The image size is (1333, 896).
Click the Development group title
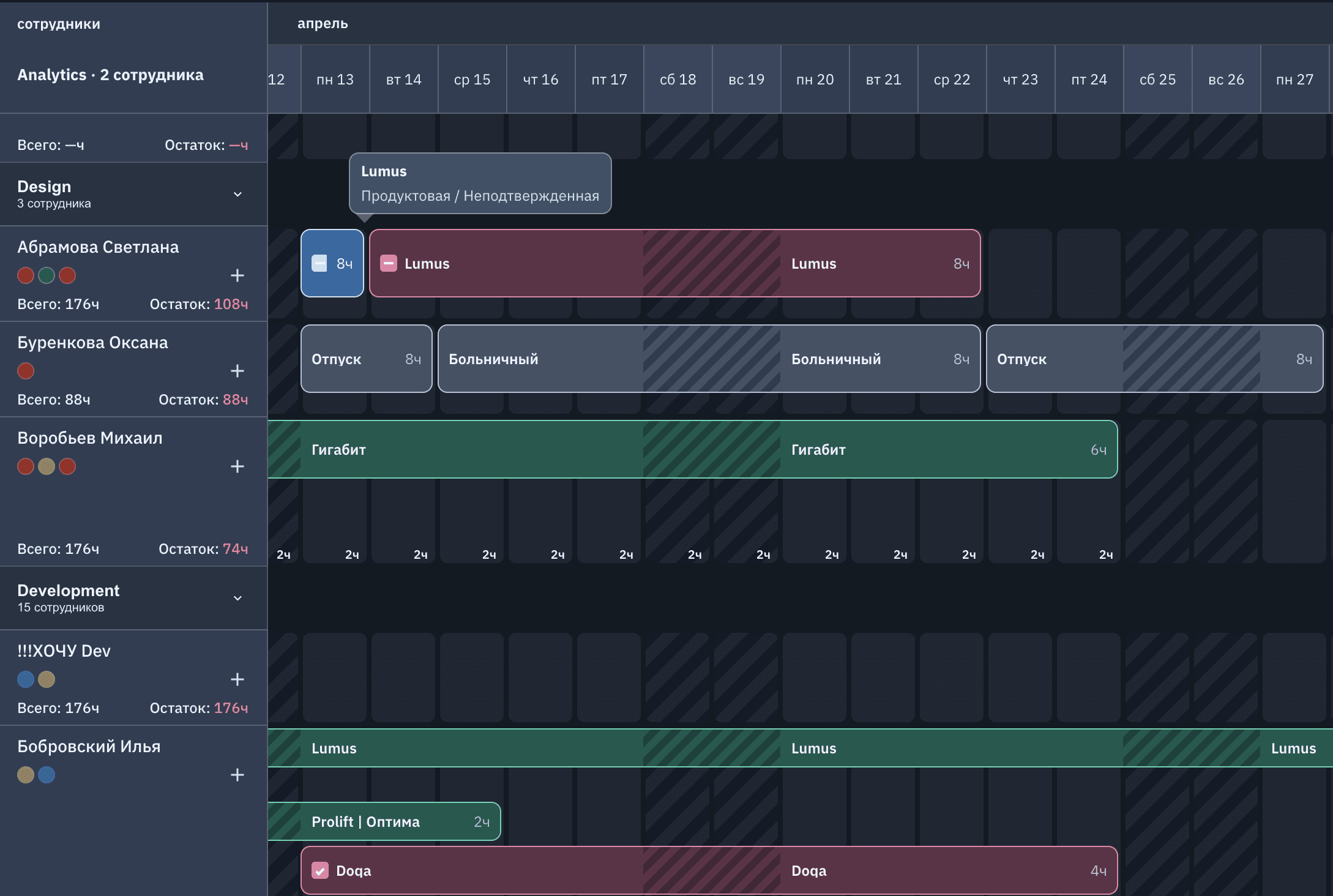(x=69, y=590)
